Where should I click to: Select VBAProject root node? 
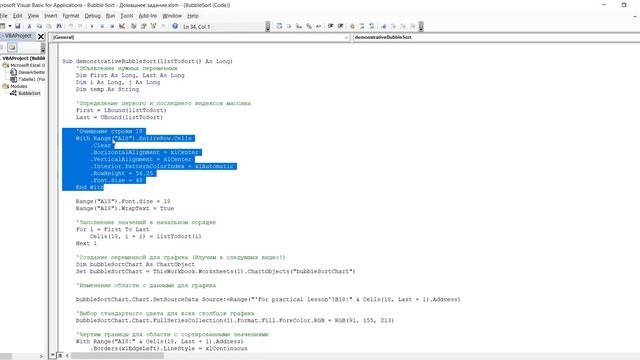coord(24,58)
